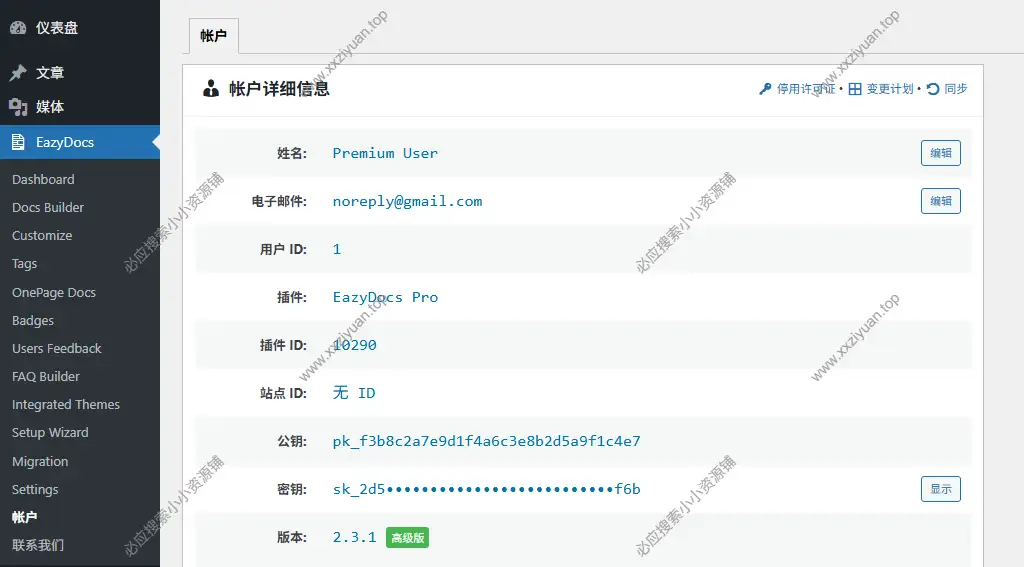
Task: Click 显示 button to reveal the secret key
Action: click(x=940, y=489)
